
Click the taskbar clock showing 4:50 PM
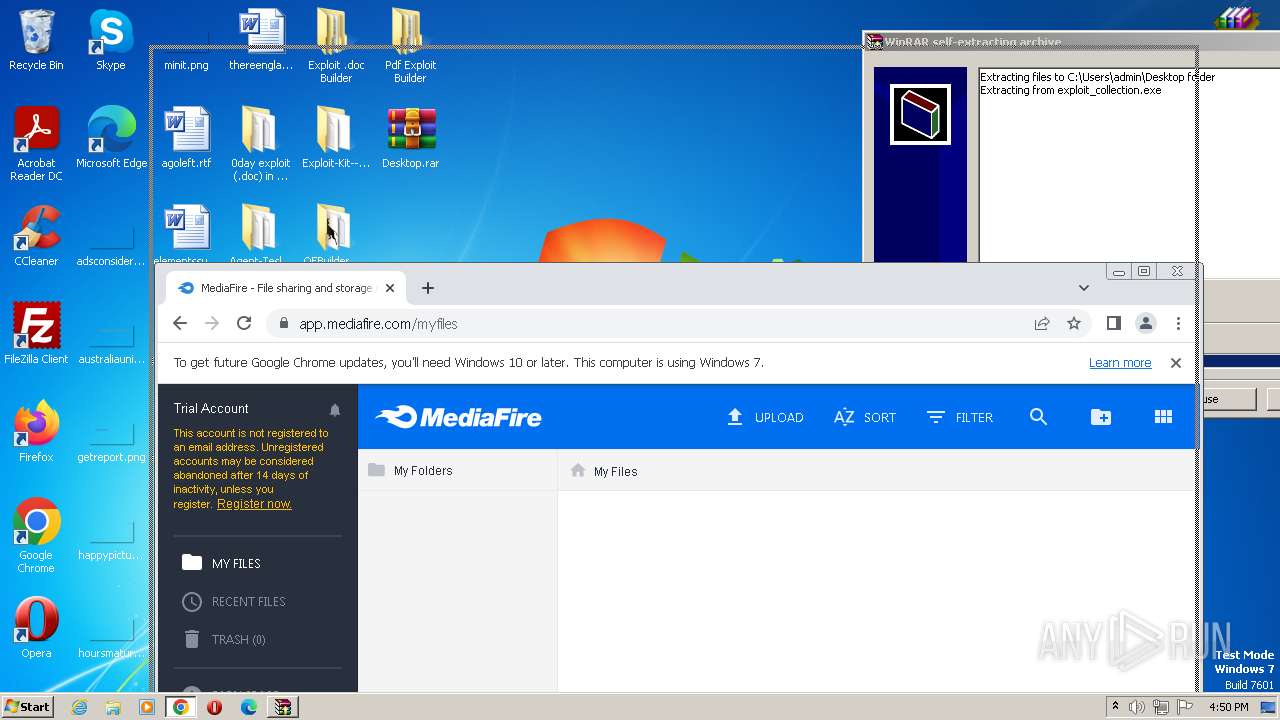point(1228,707)
